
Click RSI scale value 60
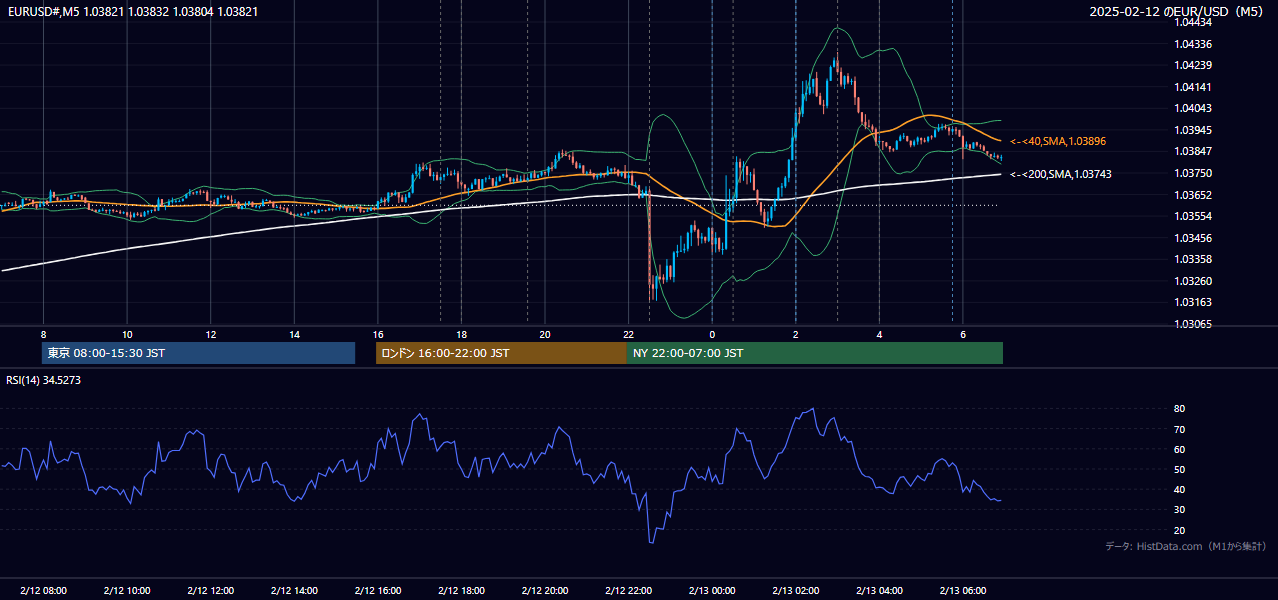1180,449
